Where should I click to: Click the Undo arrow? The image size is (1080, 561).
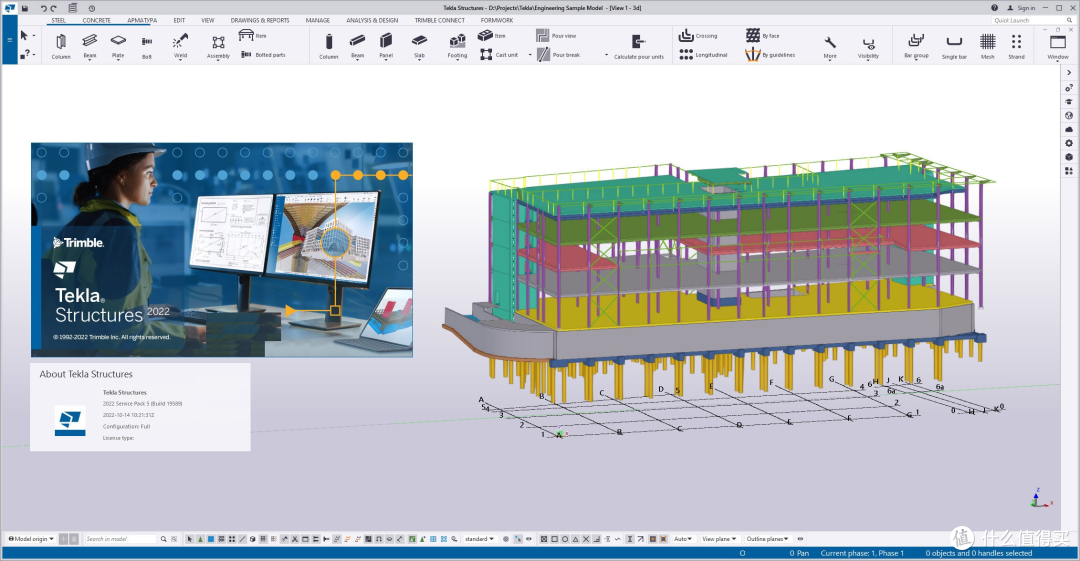click(43, 8)
